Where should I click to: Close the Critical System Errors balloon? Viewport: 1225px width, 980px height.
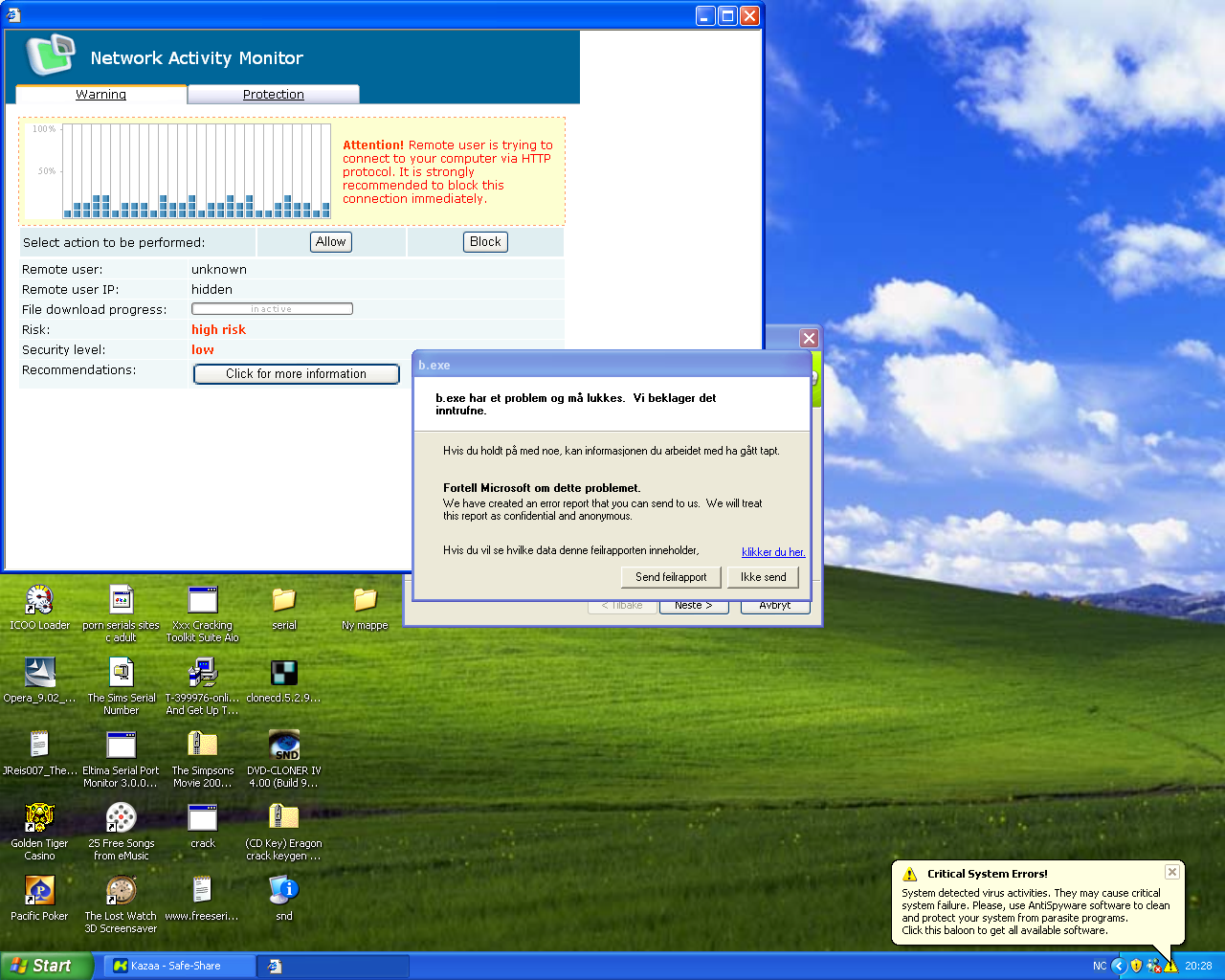[x=1171, y=872]
